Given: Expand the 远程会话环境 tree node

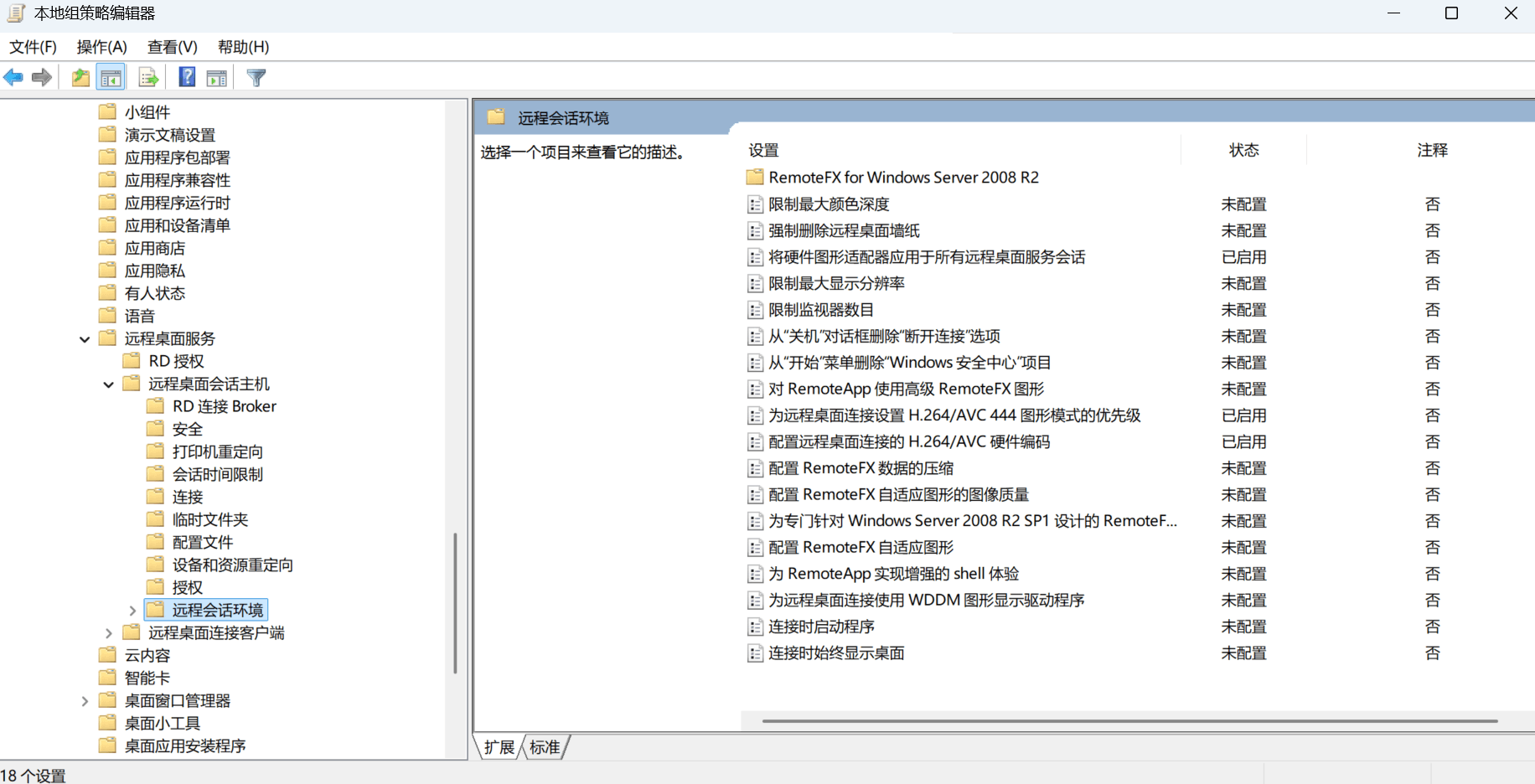Looking at the screenshot, I should (x=132, y=611).
